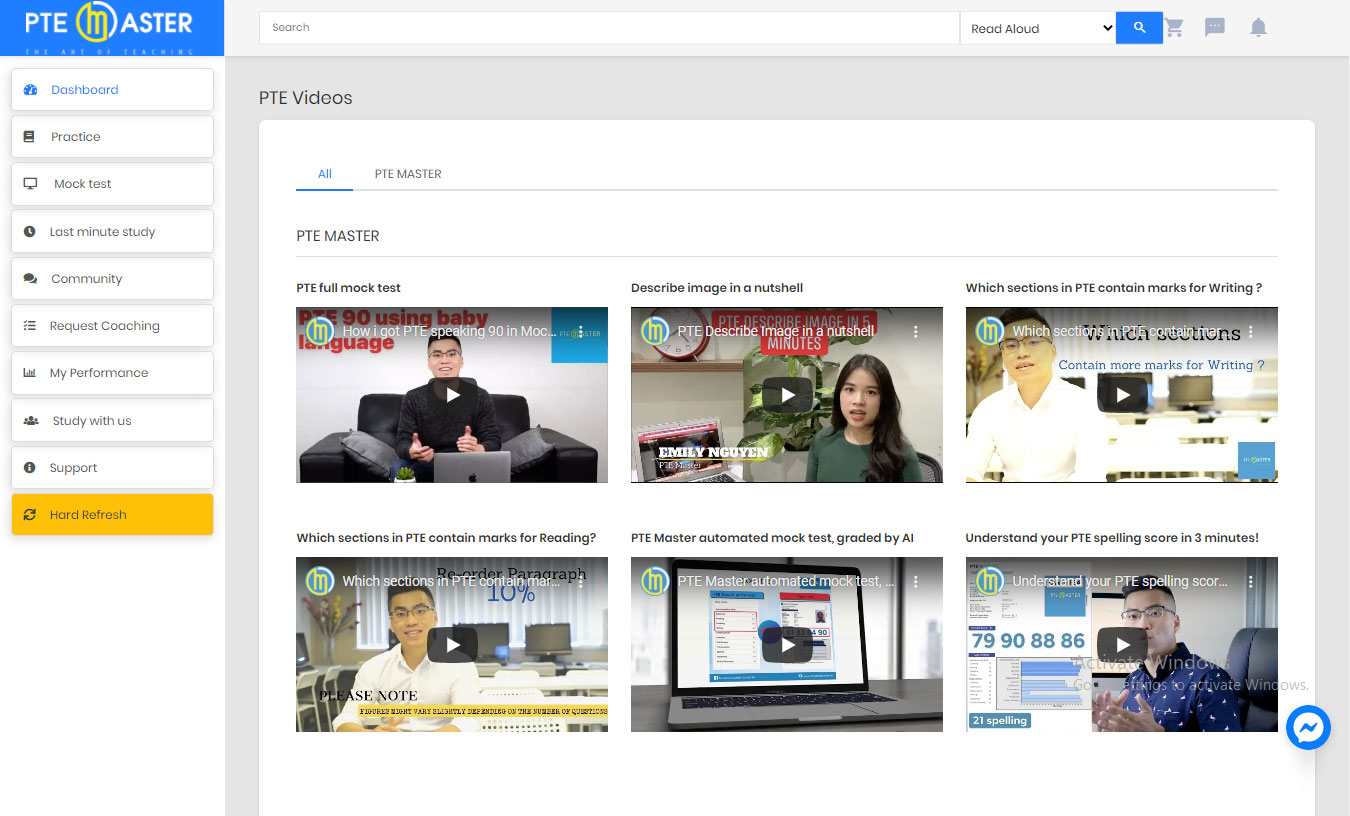
Task: Play the Writing marks sections video
Action: [x=1121, y=395]
